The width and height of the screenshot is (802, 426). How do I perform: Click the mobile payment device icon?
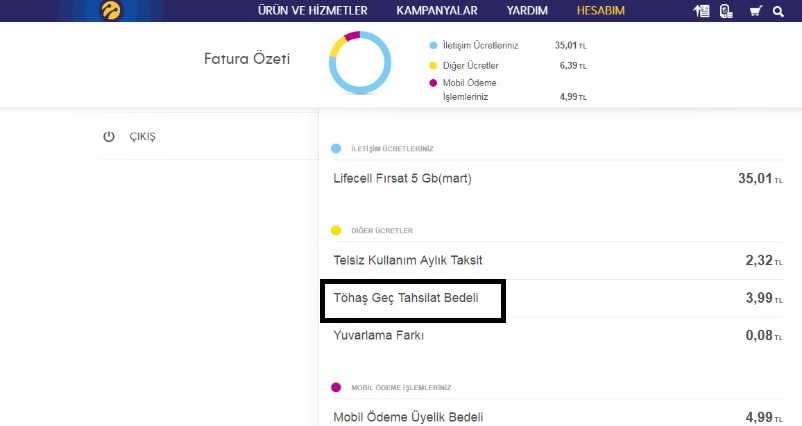tap(726, 11)
